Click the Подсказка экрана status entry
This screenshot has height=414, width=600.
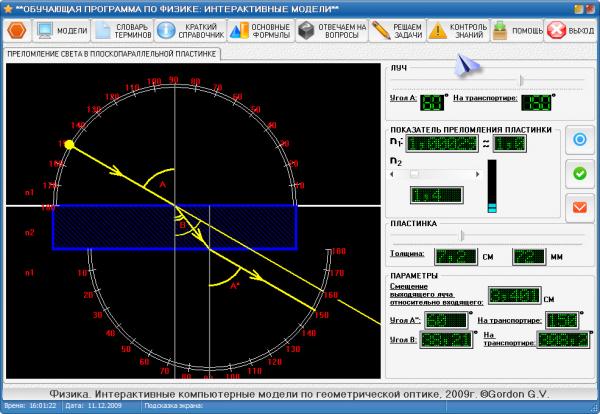click(173, 406)
